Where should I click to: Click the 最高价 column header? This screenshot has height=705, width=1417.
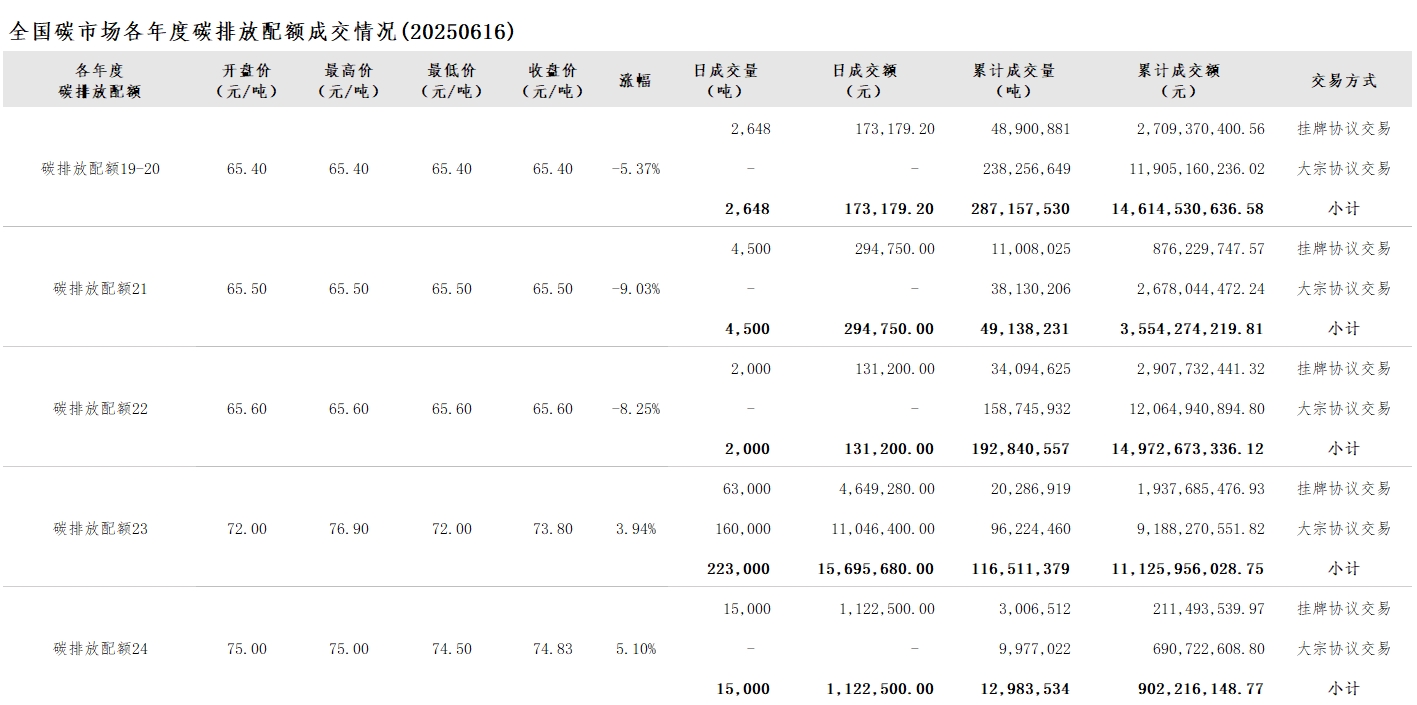pyautogui.click(x=349, y=81)
